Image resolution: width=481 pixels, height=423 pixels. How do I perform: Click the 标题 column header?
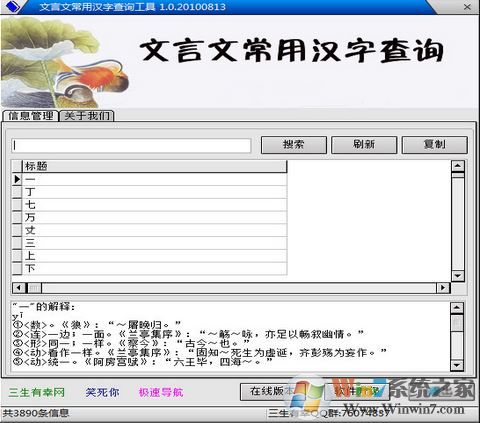[154, 166]
